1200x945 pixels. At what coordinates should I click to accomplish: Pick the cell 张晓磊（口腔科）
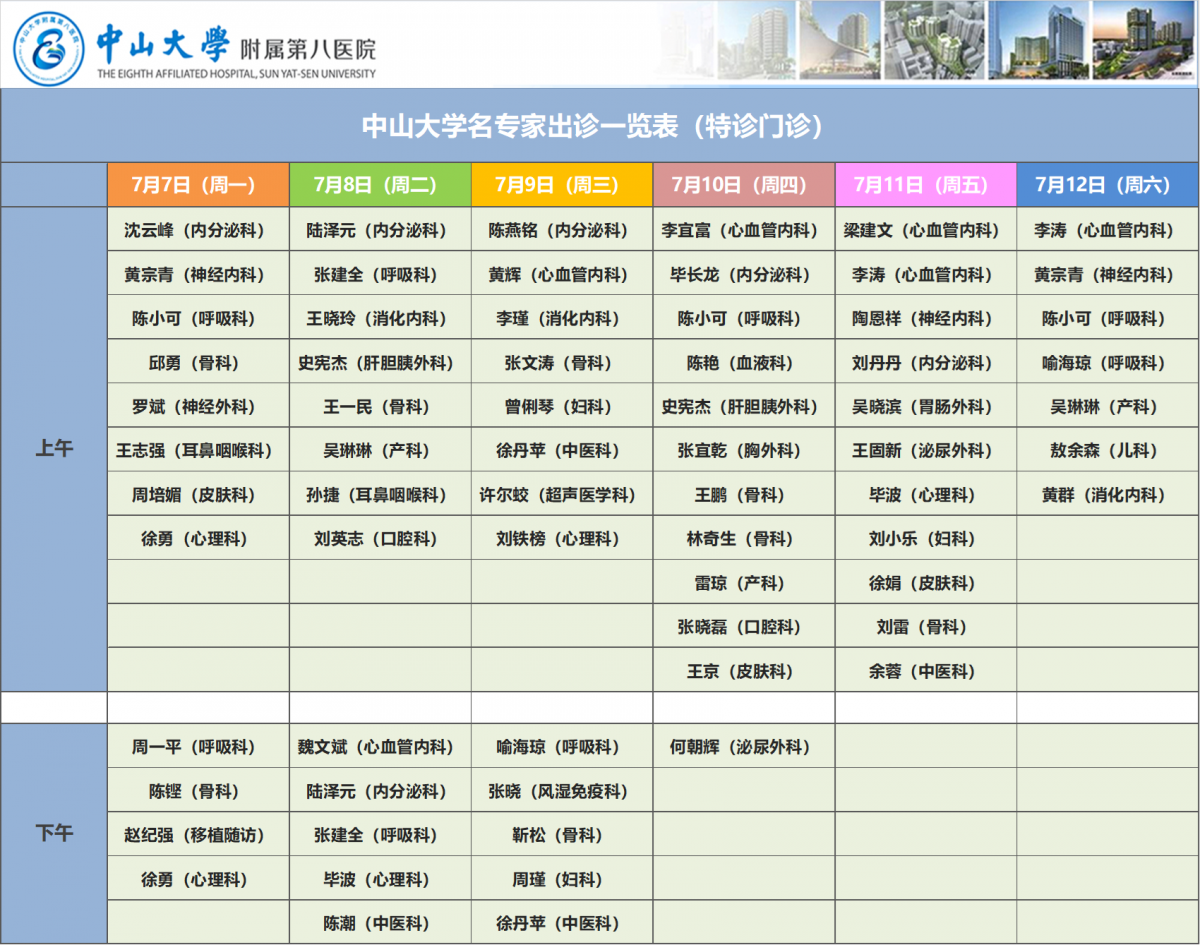coord(744,626)
